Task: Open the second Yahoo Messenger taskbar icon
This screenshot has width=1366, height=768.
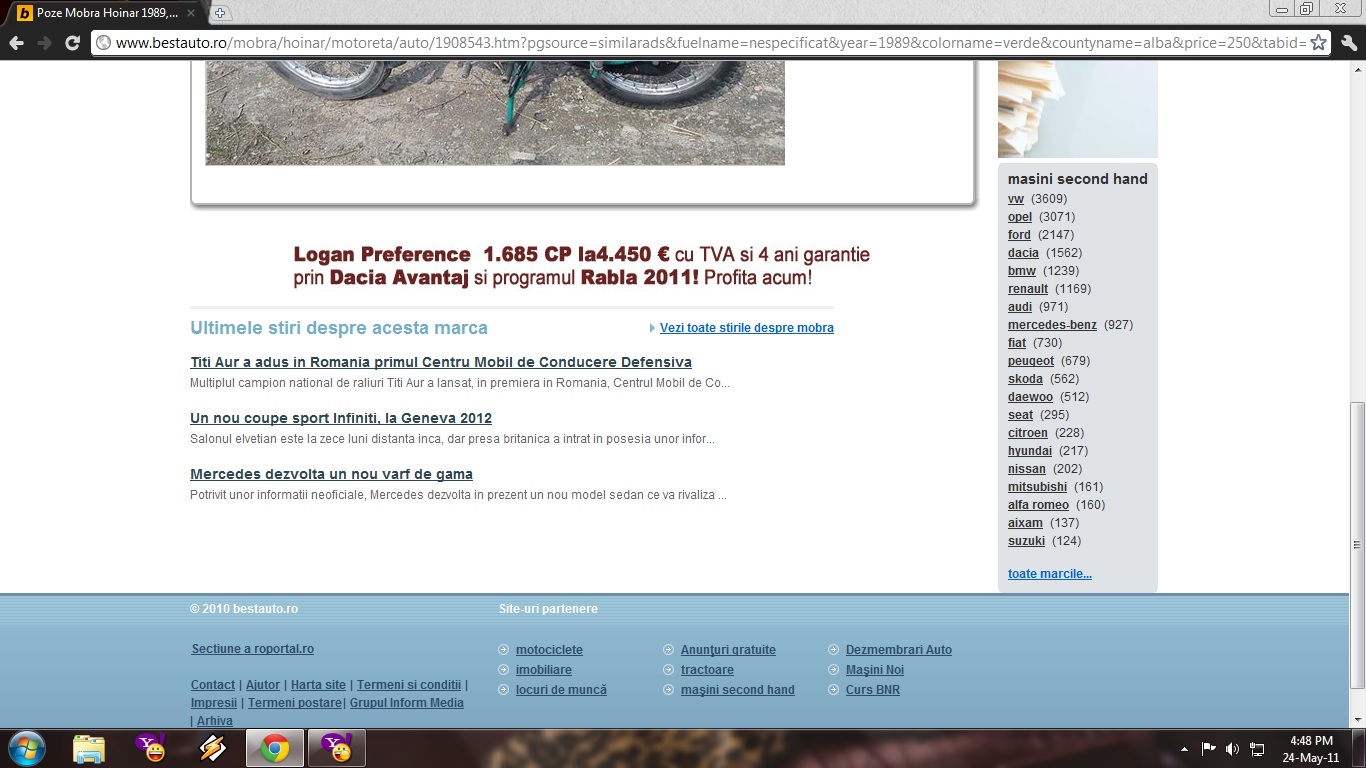Action: click(337, 748)
